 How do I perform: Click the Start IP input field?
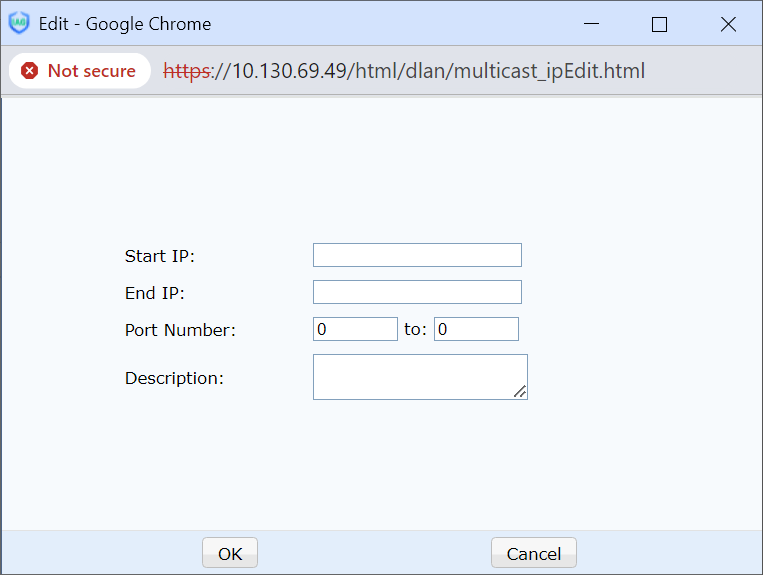417,255
